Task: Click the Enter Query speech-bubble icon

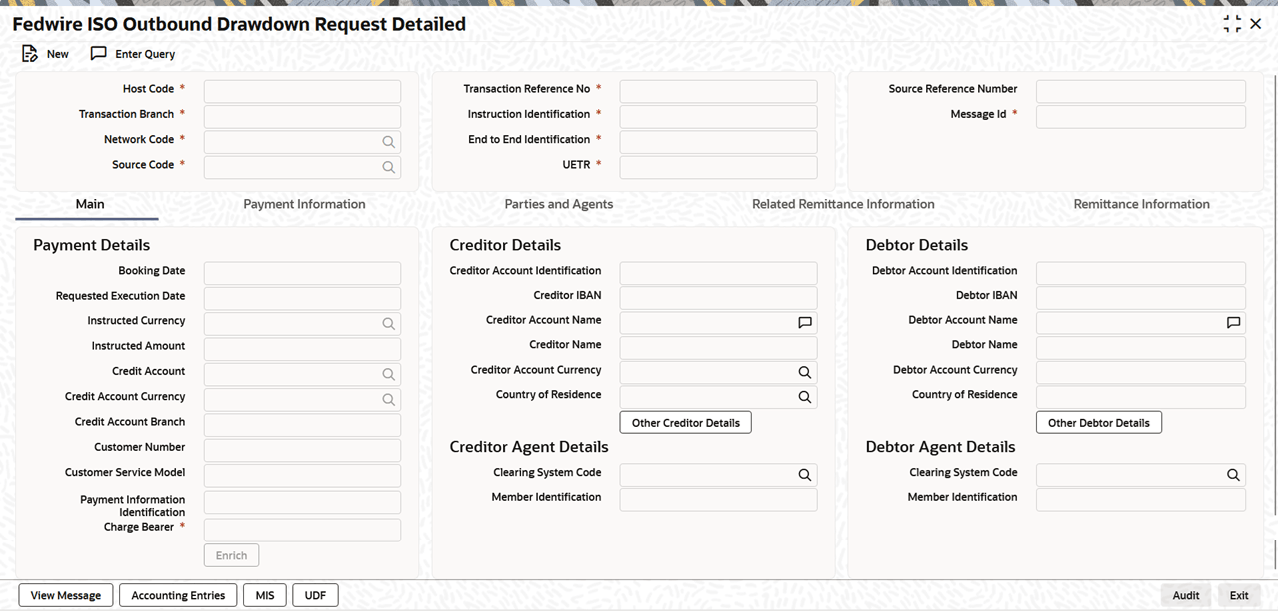Action: (x=98, y=54)
